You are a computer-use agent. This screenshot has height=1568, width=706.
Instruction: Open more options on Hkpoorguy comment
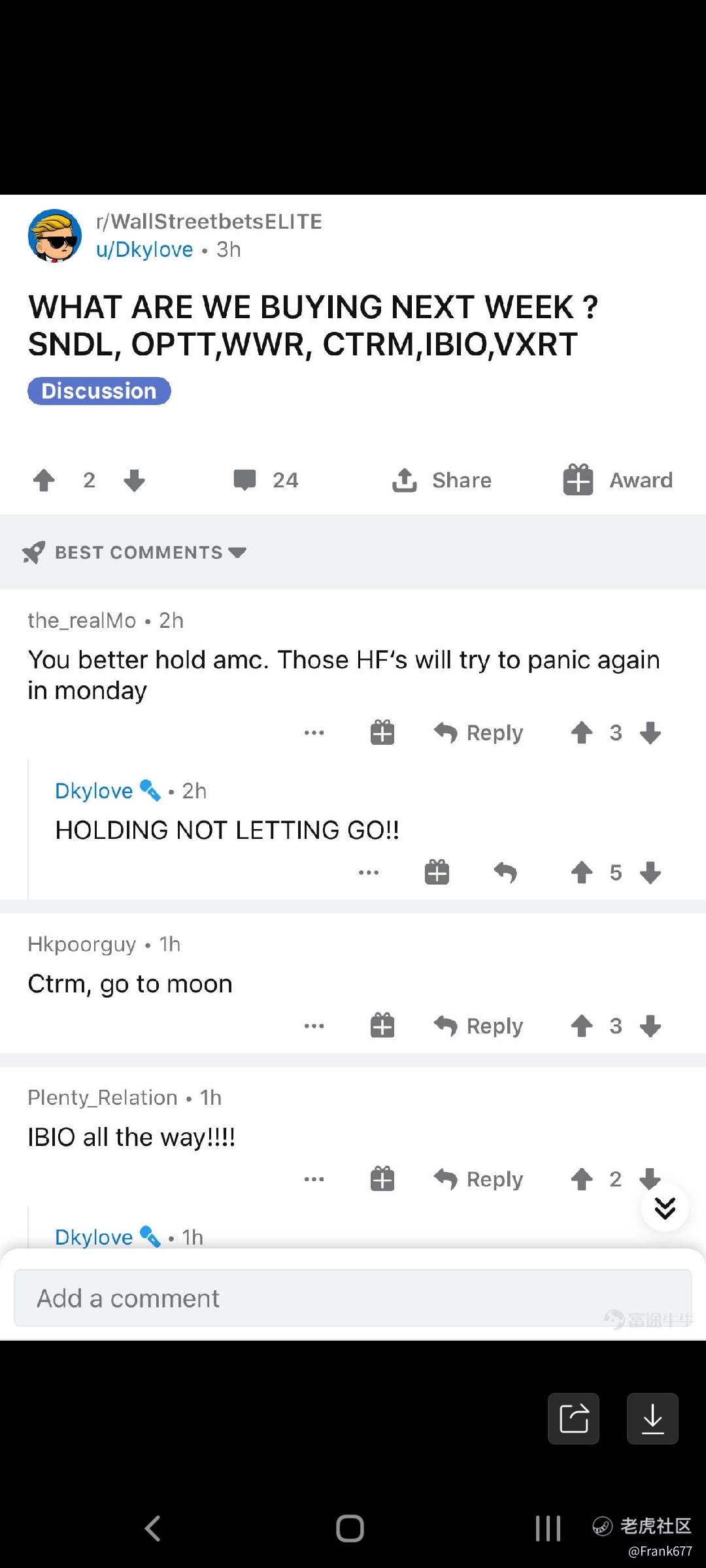pos(314,1026)
